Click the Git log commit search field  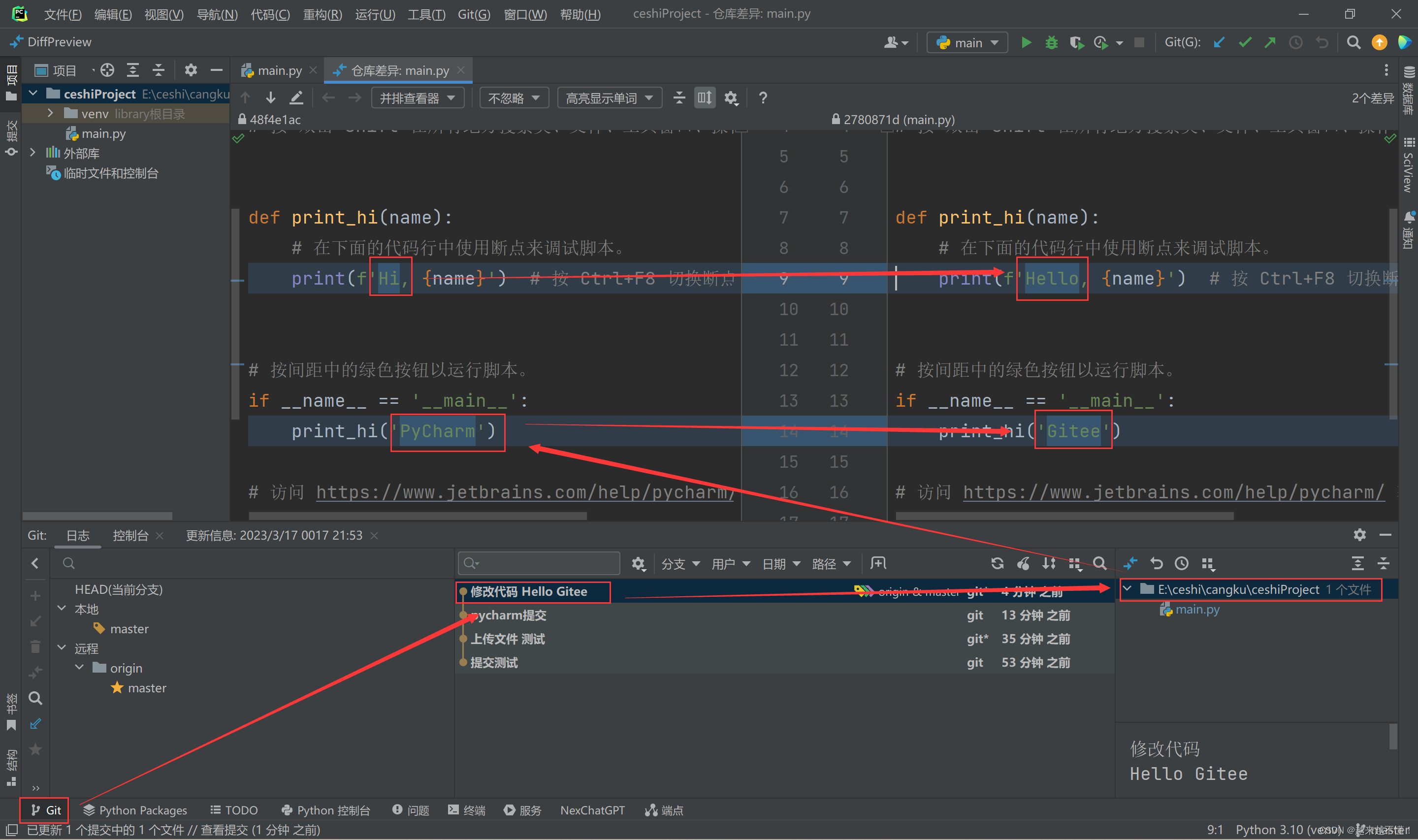(x=539, y=563)
